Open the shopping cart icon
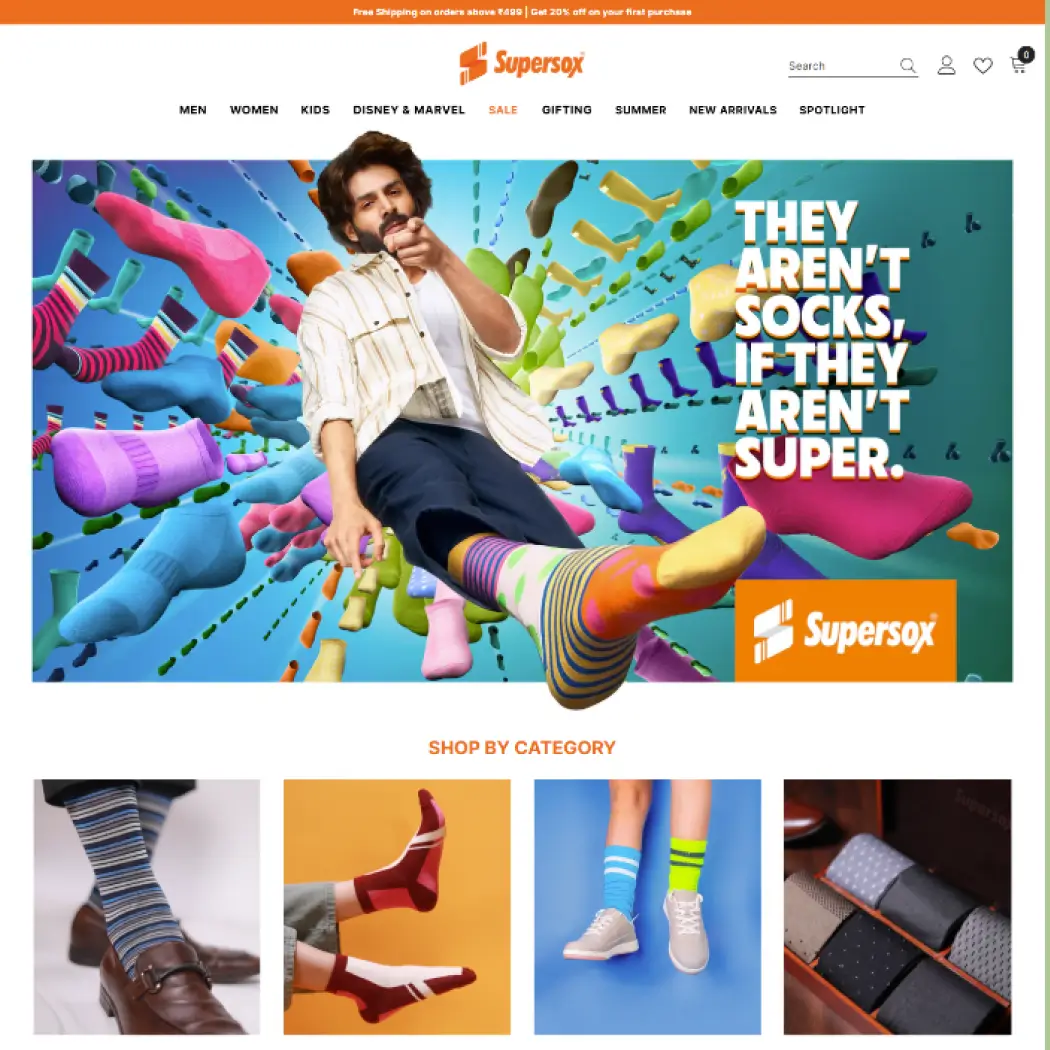 click(1018, 66)
